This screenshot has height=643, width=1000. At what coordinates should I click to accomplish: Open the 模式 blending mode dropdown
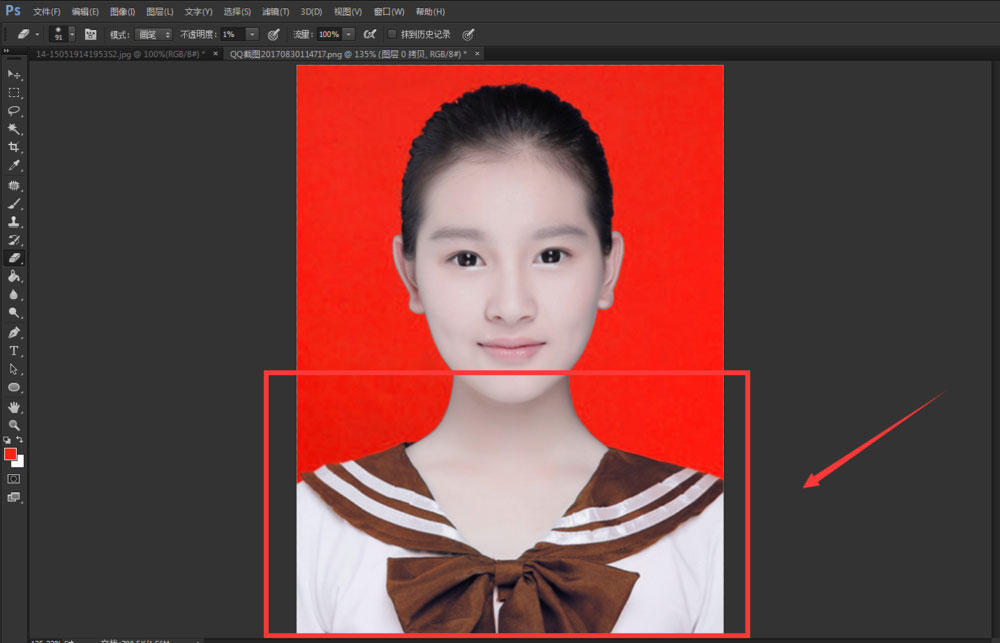153,33
